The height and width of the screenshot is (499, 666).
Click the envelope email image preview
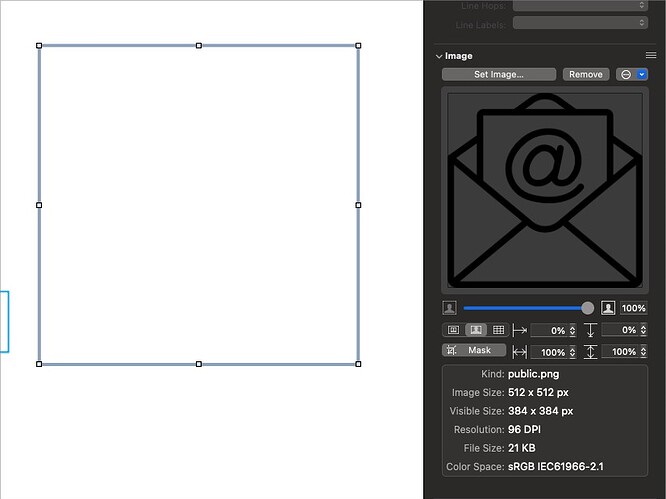tap(545, 190)
